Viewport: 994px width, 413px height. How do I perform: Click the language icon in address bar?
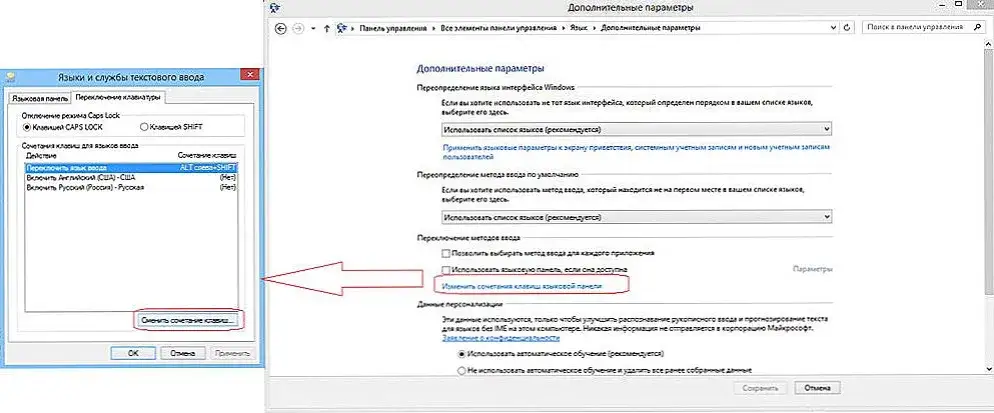click(343, 29)
